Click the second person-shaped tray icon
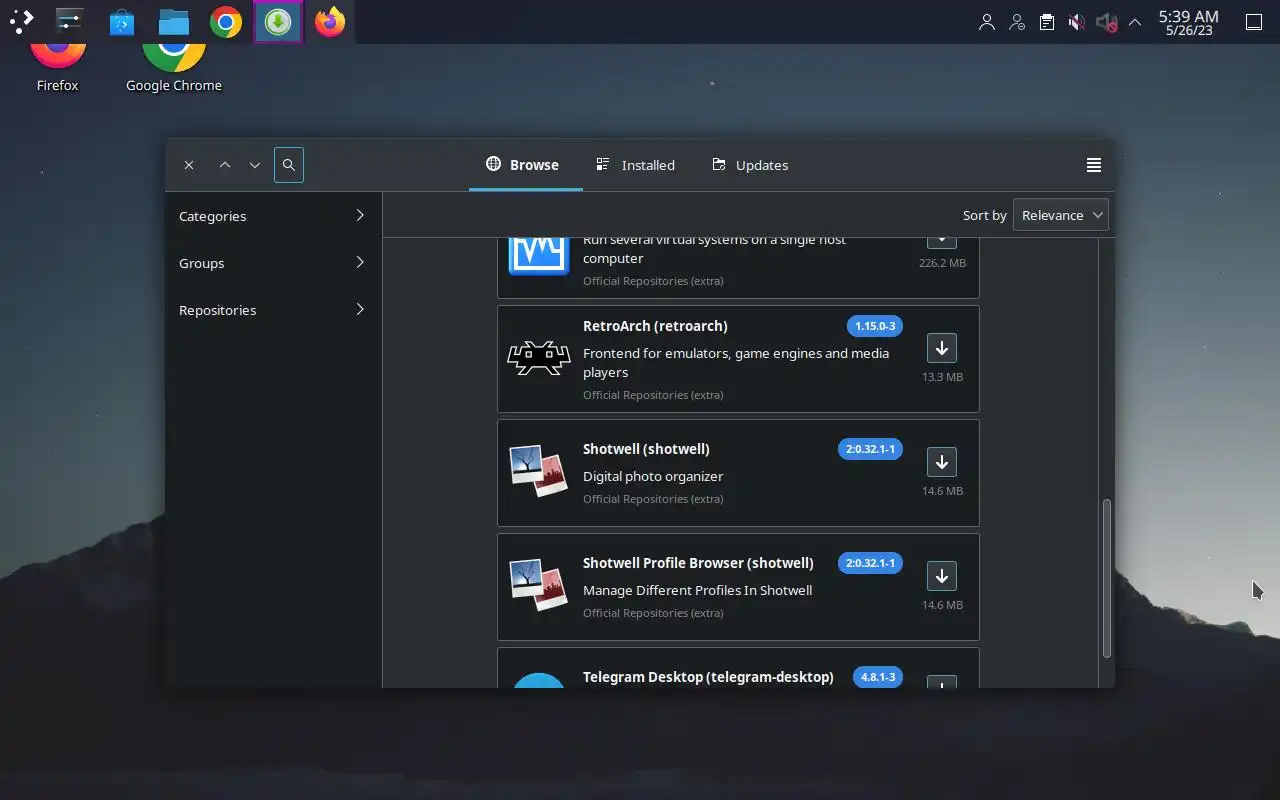 [1017, 22]
